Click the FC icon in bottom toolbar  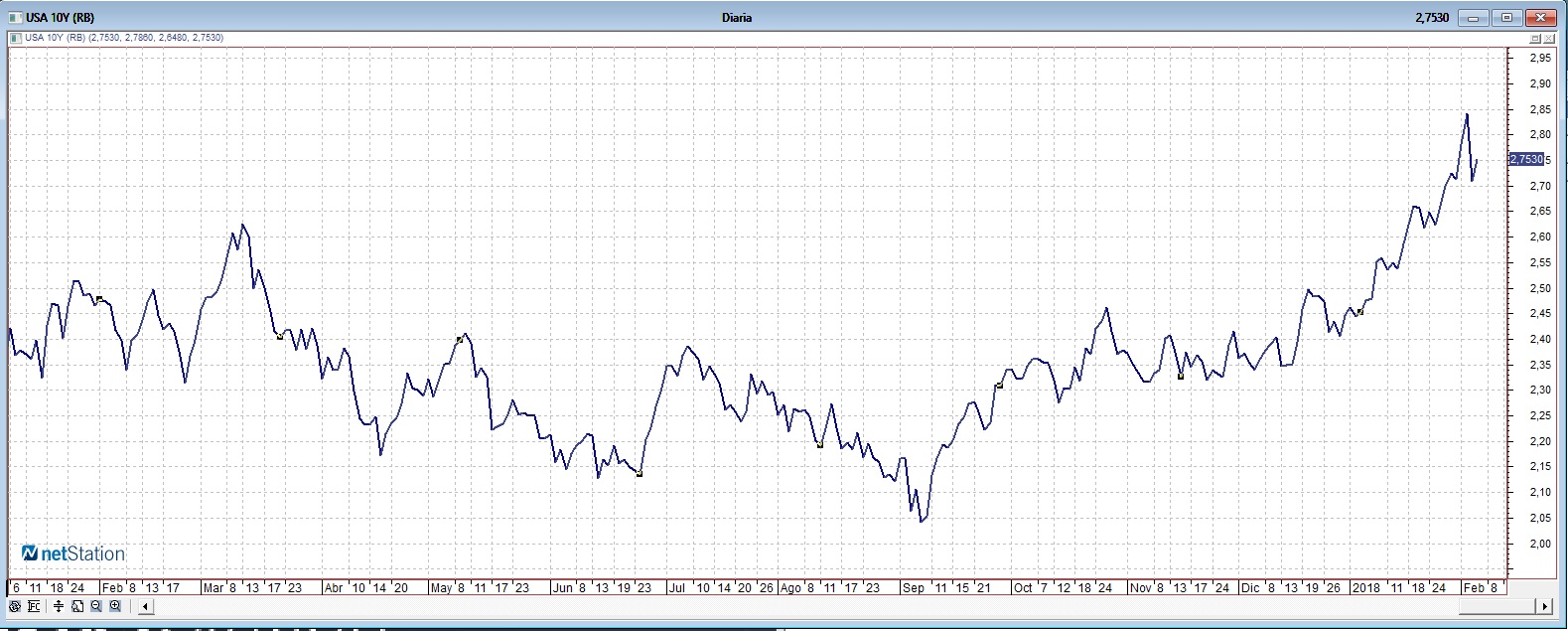coord(35,606)
